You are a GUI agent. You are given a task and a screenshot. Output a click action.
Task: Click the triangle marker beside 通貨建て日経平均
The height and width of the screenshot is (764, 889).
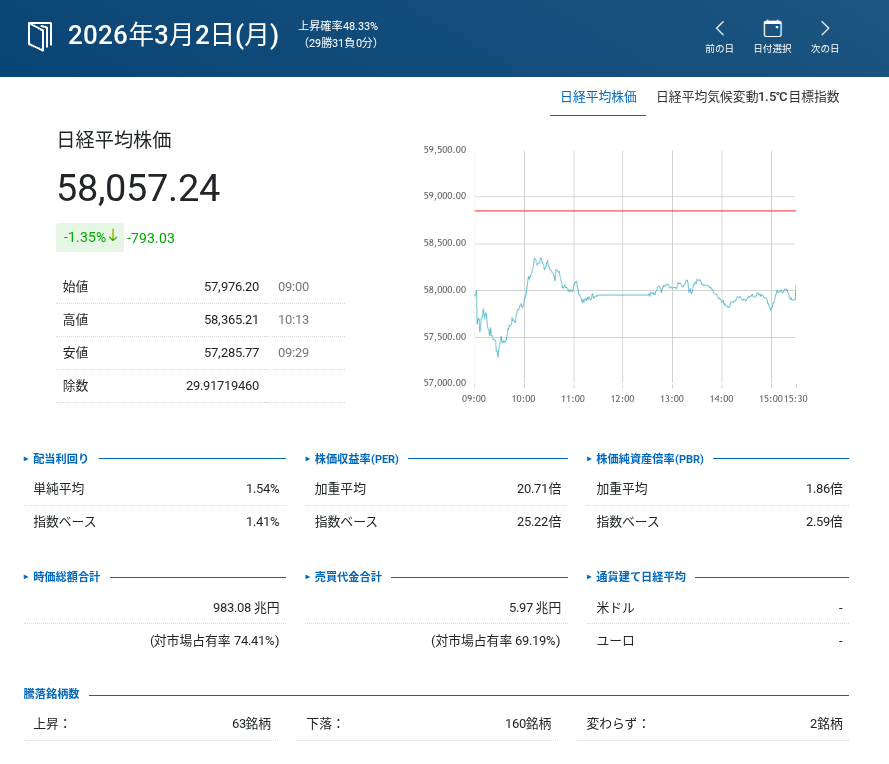[589, 577]
